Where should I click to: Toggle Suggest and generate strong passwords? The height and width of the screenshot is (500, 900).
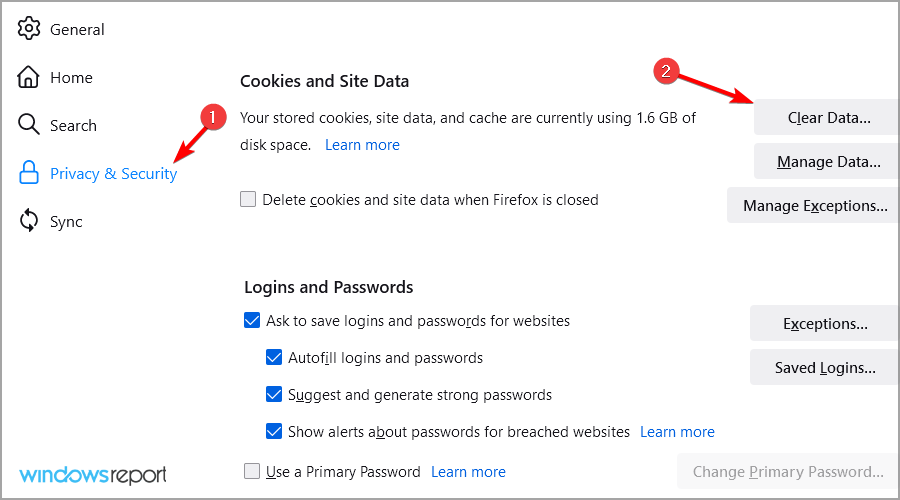[275, 395]
